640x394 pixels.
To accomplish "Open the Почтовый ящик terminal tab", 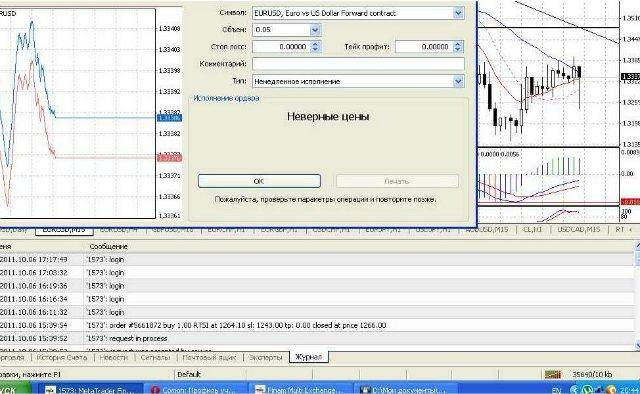I will (209, 357).
